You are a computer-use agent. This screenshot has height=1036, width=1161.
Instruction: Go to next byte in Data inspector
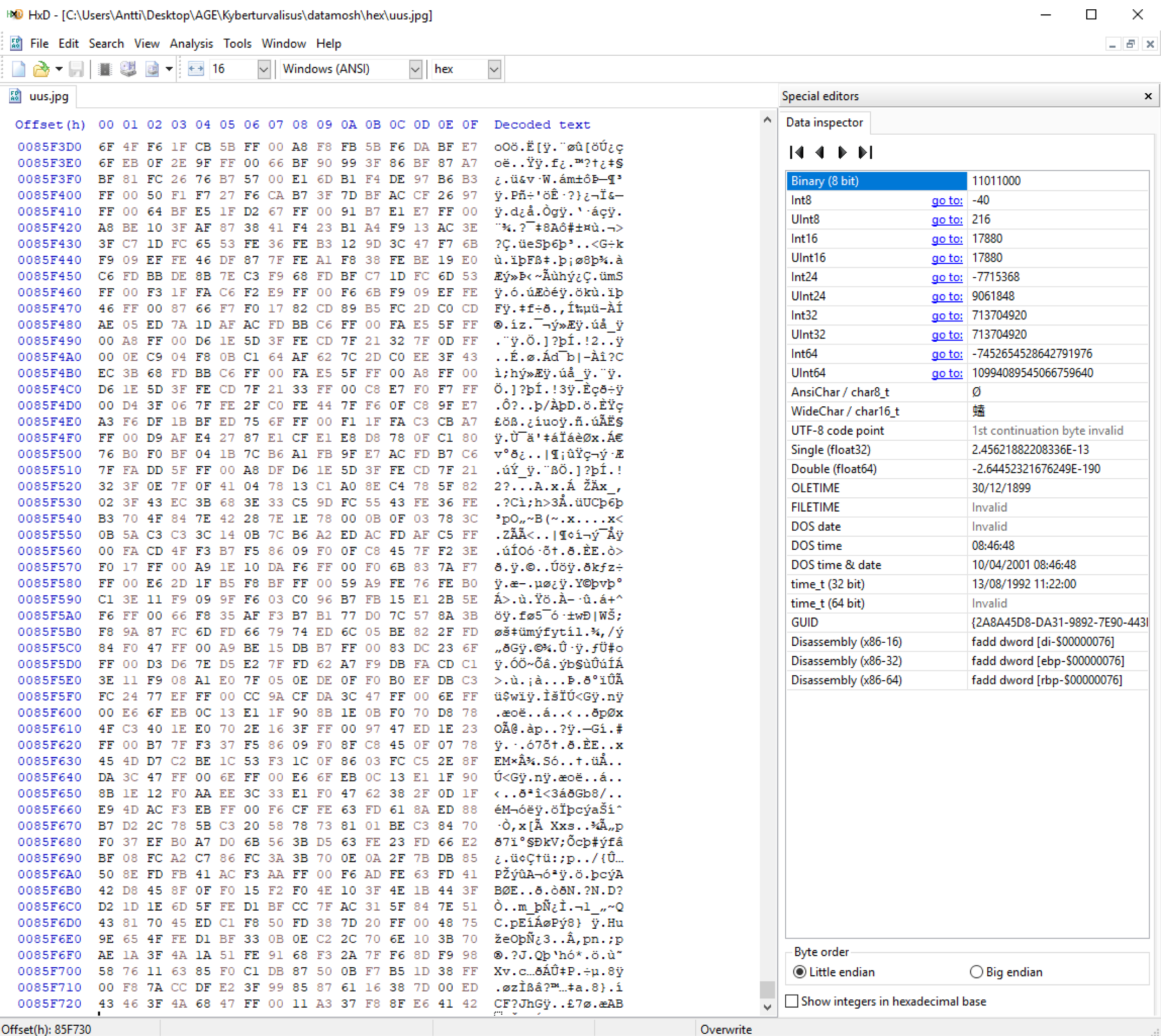(x=842, y=152)
